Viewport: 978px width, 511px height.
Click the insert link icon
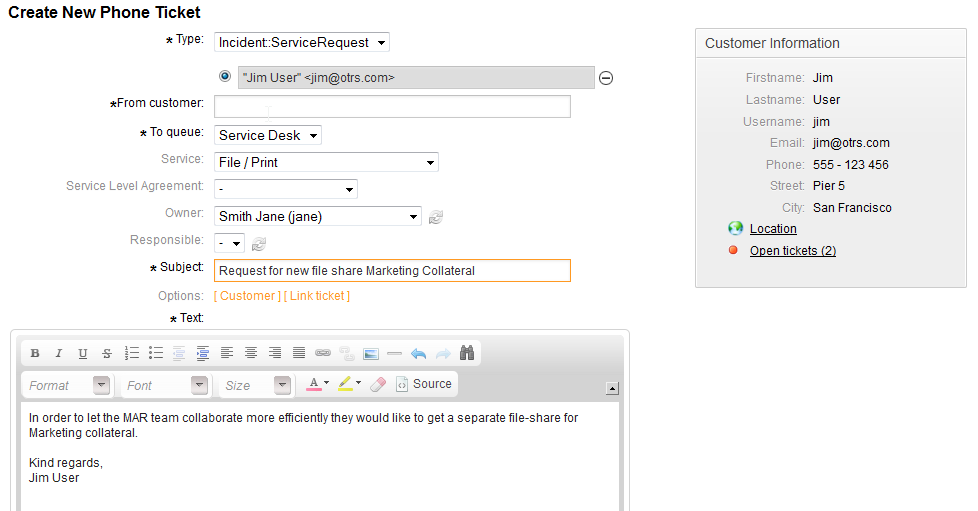click(323, 353)
